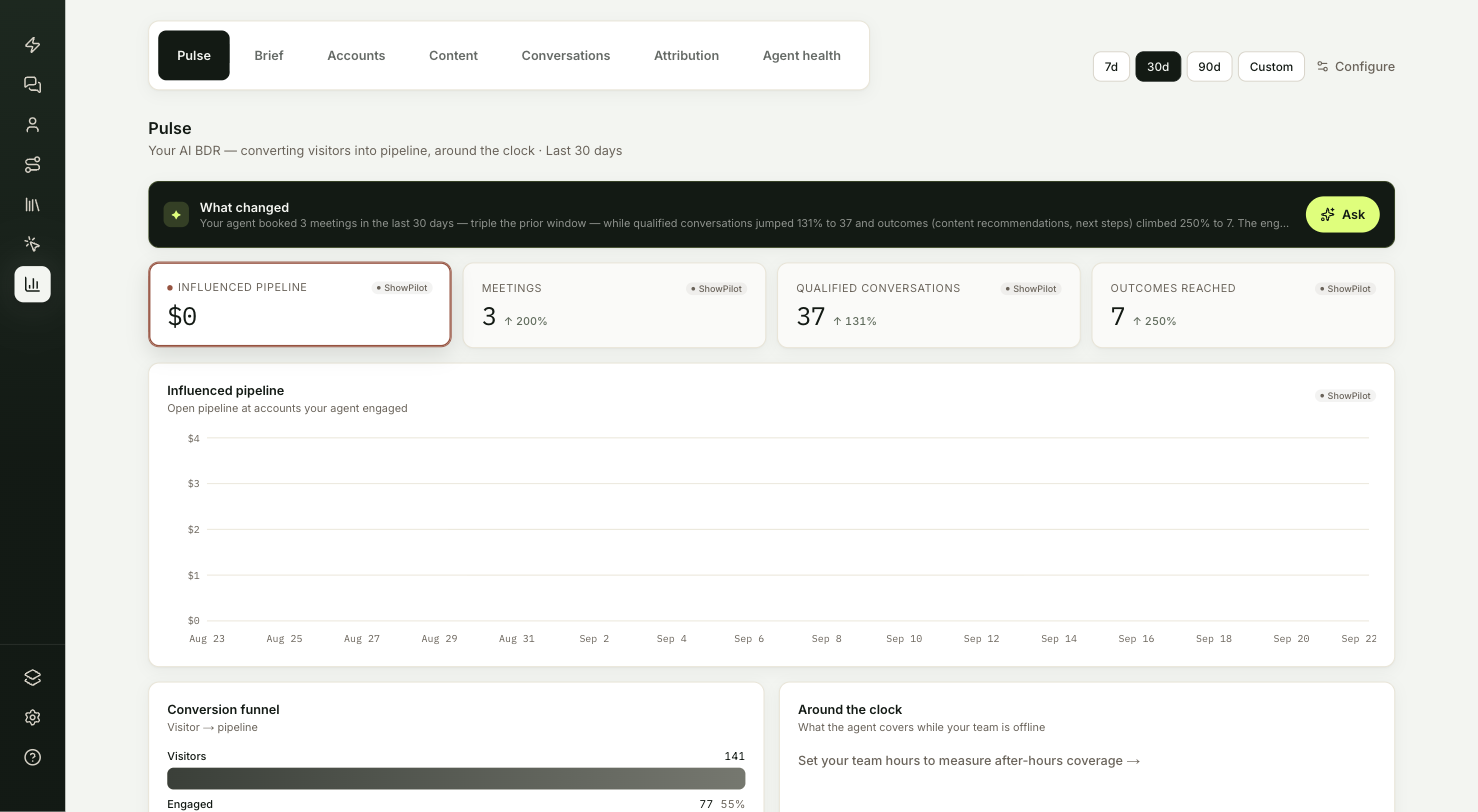The image size is (1478, 812).
Task: Select the 90d time range
Action: point(1209,66)
